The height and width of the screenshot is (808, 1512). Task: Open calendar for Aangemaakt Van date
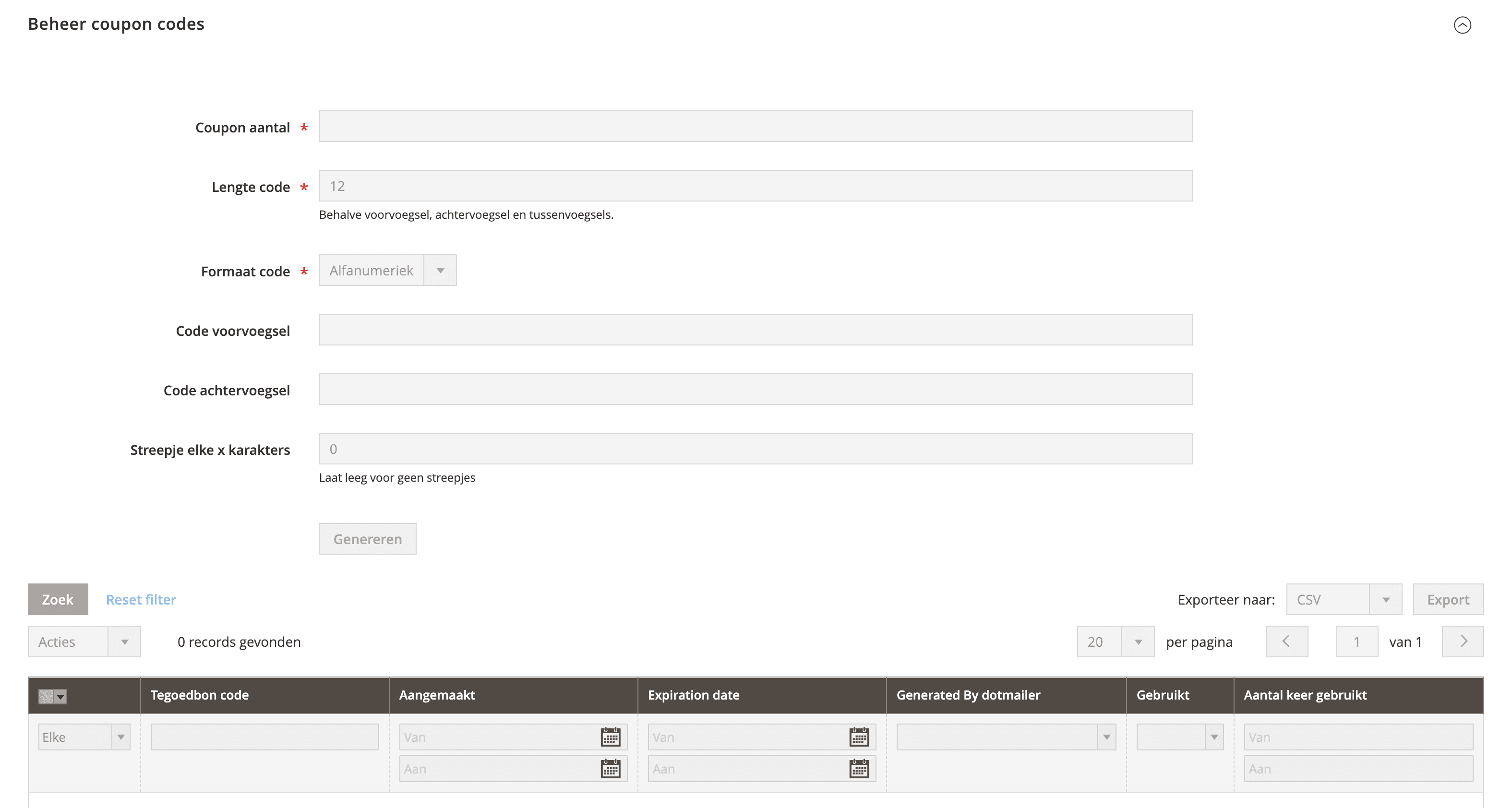point(611,737)
